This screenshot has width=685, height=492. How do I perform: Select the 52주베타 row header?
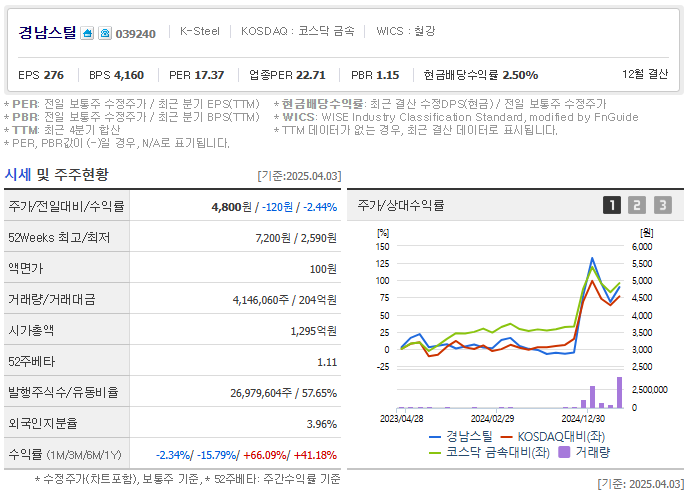click(x=66, y=361)
